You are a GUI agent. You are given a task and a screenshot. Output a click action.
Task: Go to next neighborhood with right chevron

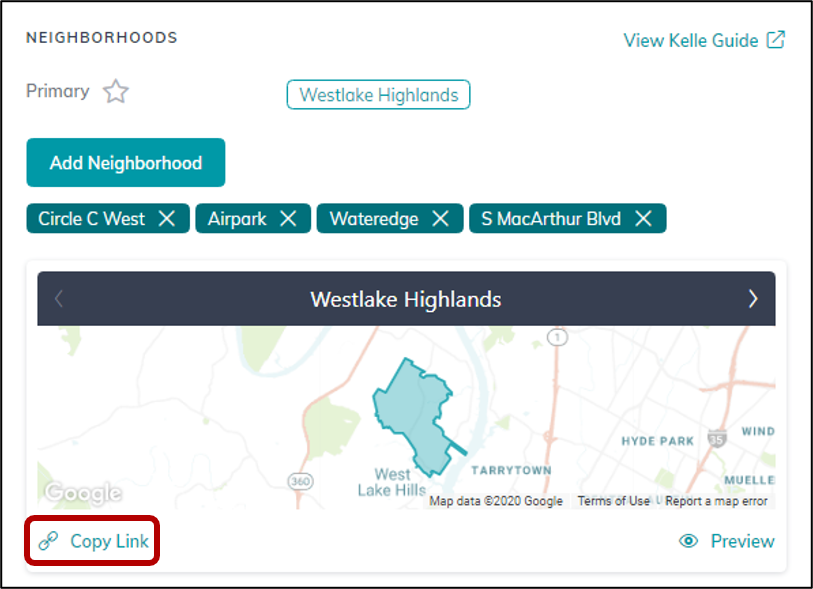click(x=753, y=299)
